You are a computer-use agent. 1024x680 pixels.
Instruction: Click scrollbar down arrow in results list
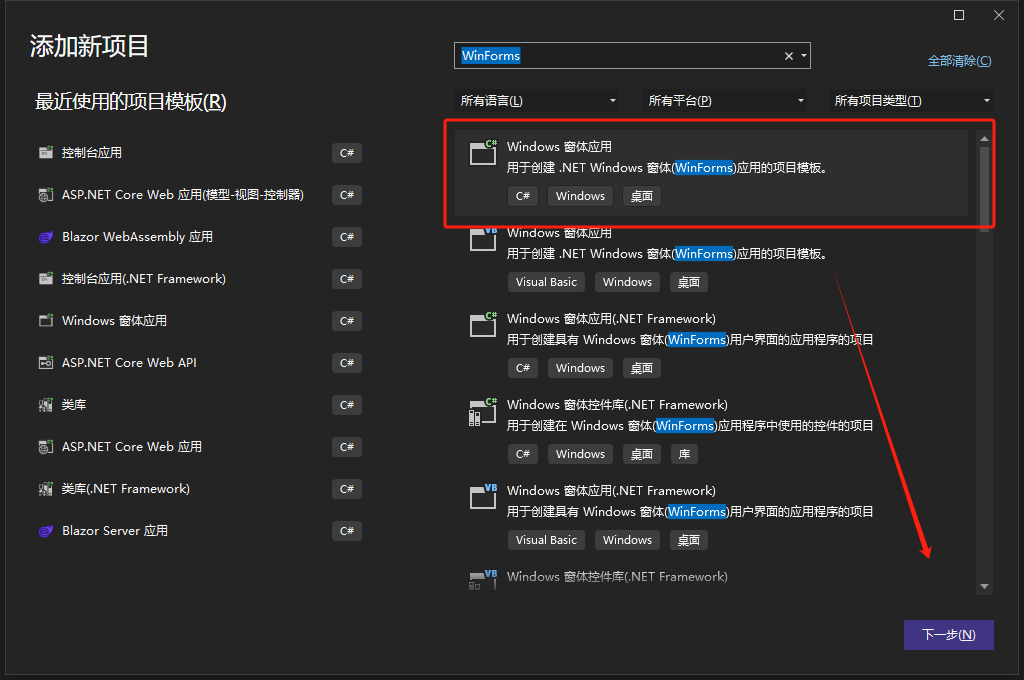(984, 587)
